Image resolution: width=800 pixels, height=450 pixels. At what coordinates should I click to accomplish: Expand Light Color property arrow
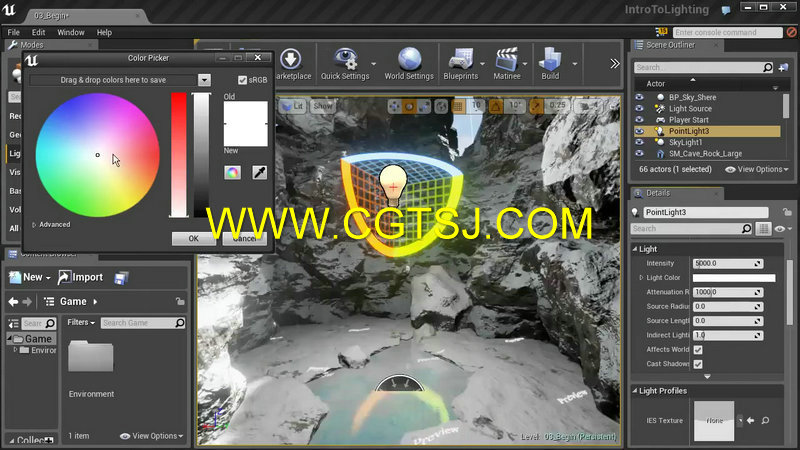(641, 278)
